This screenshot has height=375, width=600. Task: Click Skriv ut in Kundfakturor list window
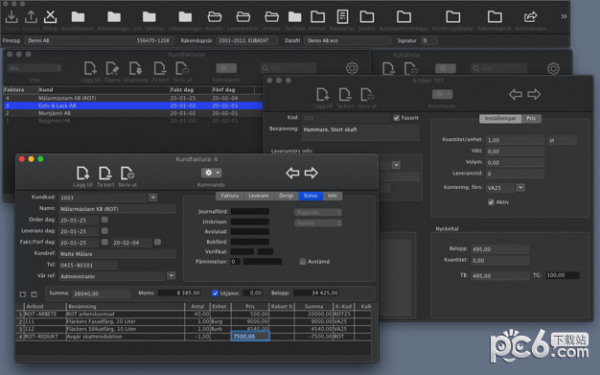pyautogui.click(x=182, y=68)
